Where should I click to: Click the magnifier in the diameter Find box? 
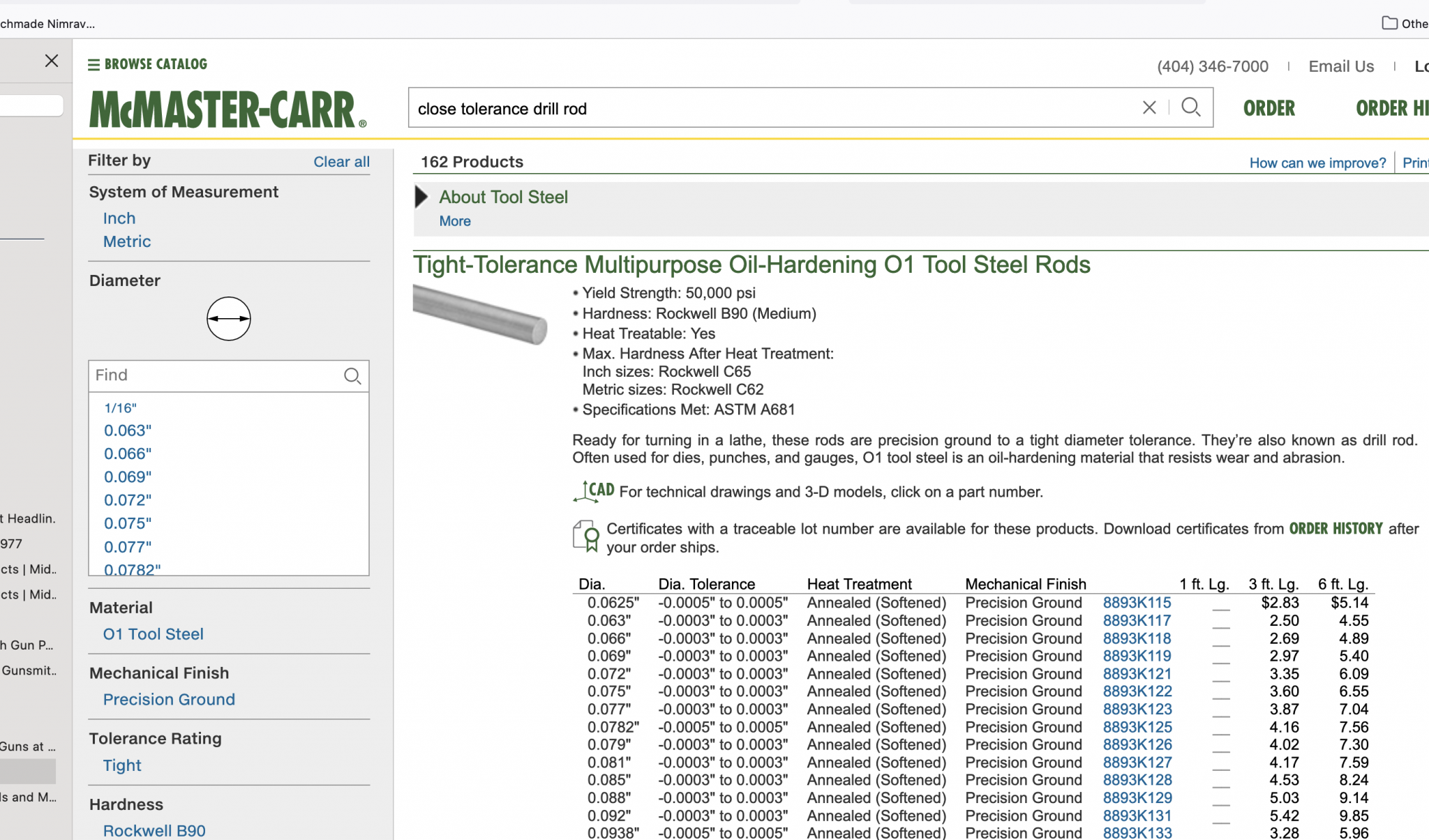[352, 376]
